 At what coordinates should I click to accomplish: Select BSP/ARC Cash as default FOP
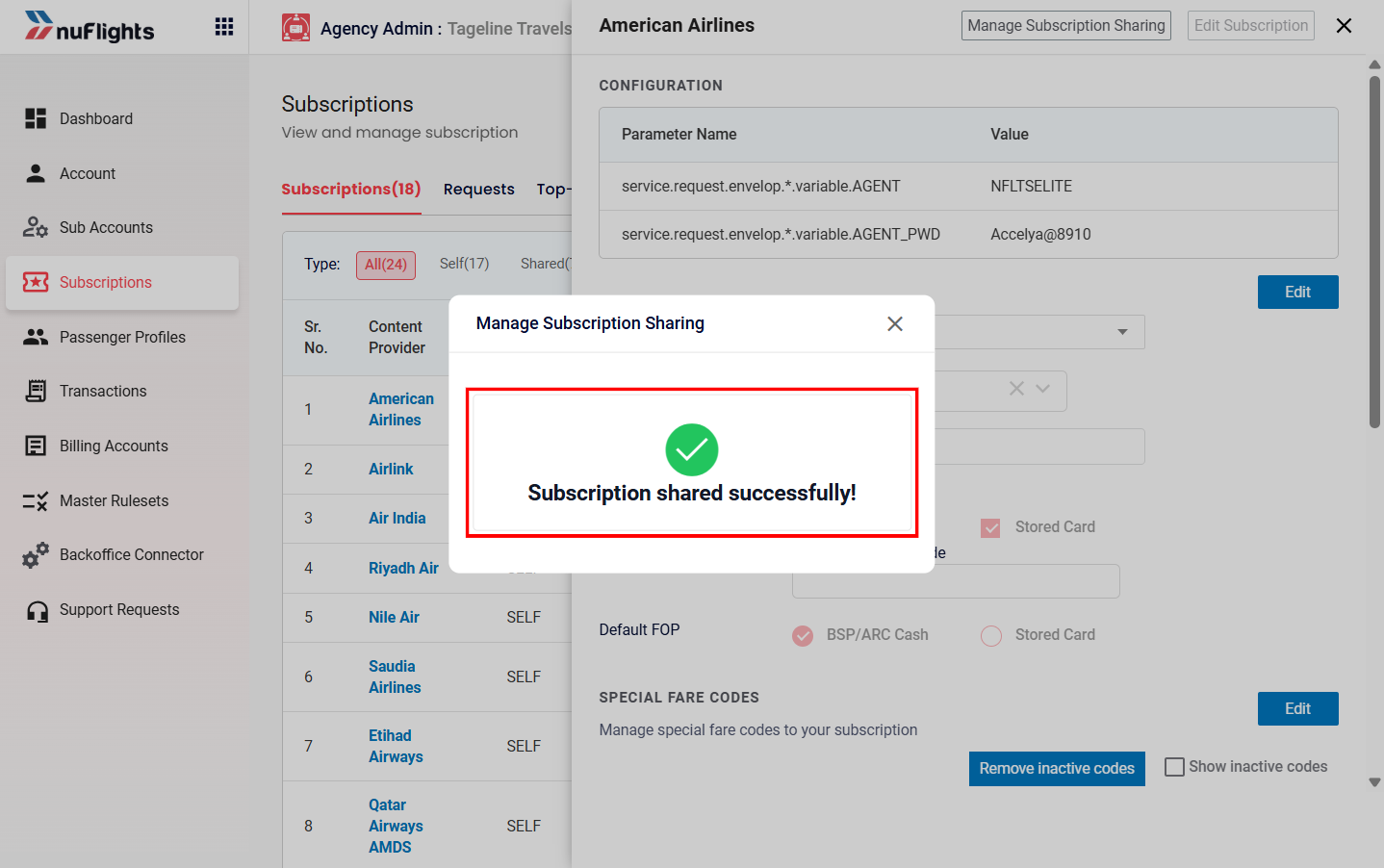pos(803,635)
